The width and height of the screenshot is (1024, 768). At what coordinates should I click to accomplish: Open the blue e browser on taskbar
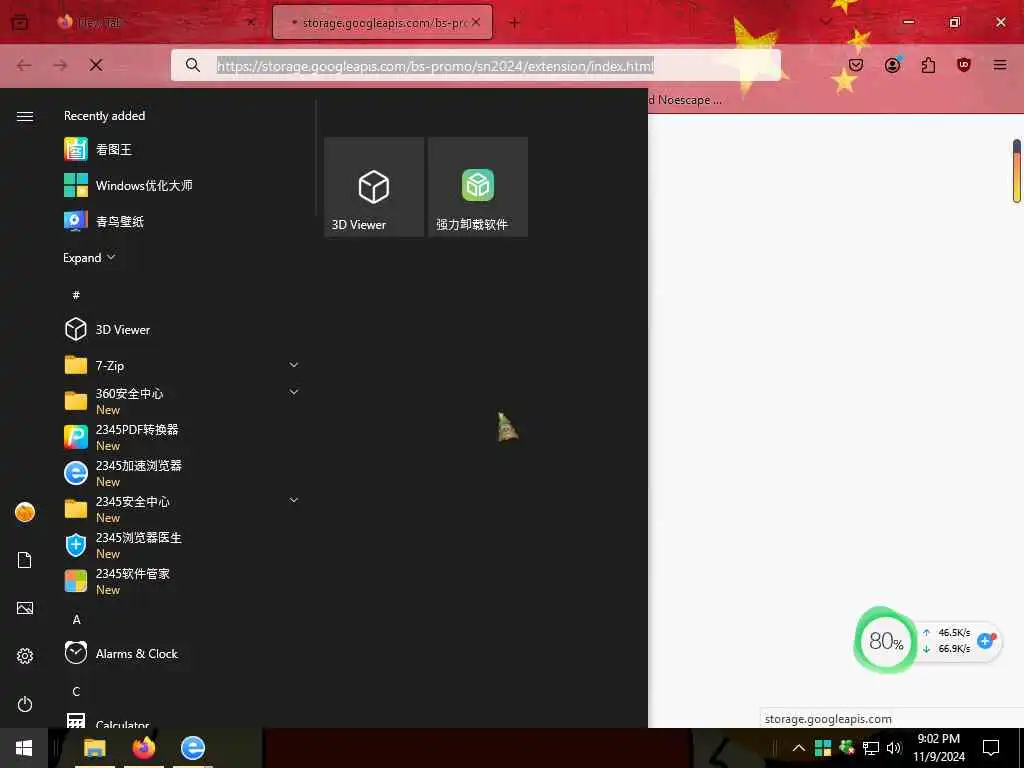tap(193, 748)
